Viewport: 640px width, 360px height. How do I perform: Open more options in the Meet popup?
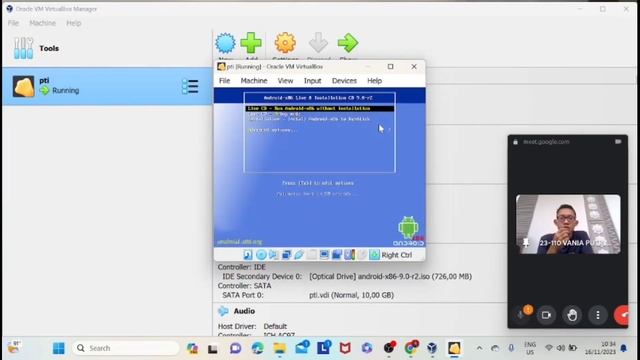click(598, 315)
